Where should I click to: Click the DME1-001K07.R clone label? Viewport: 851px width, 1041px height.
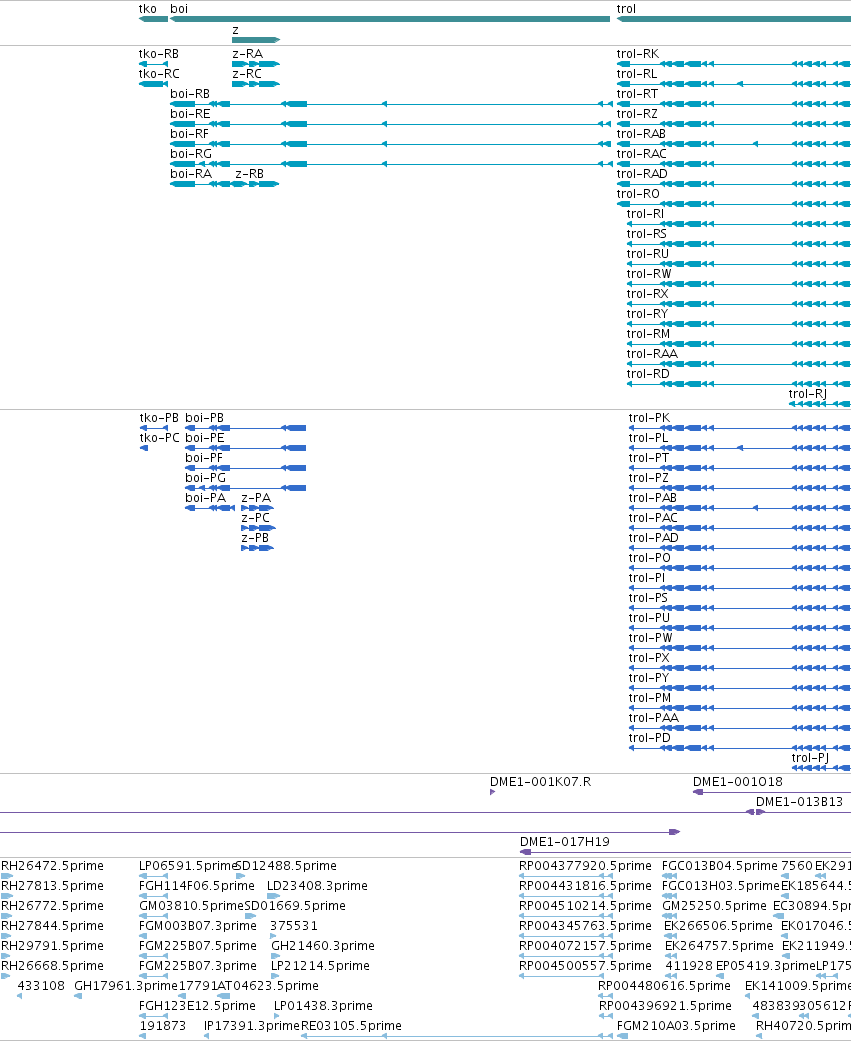tap(540, 782)
